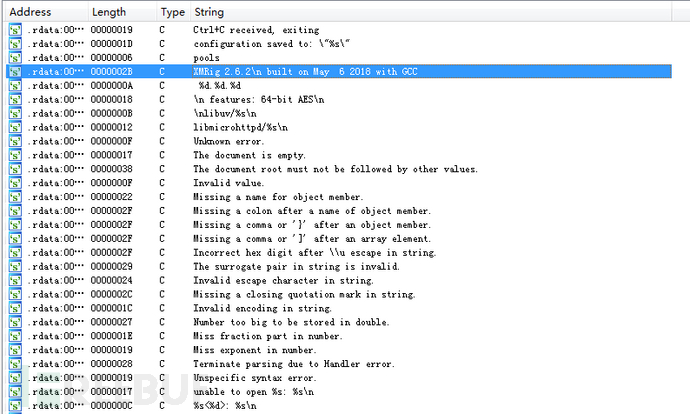Sort by the Length column header

(109, 12)
